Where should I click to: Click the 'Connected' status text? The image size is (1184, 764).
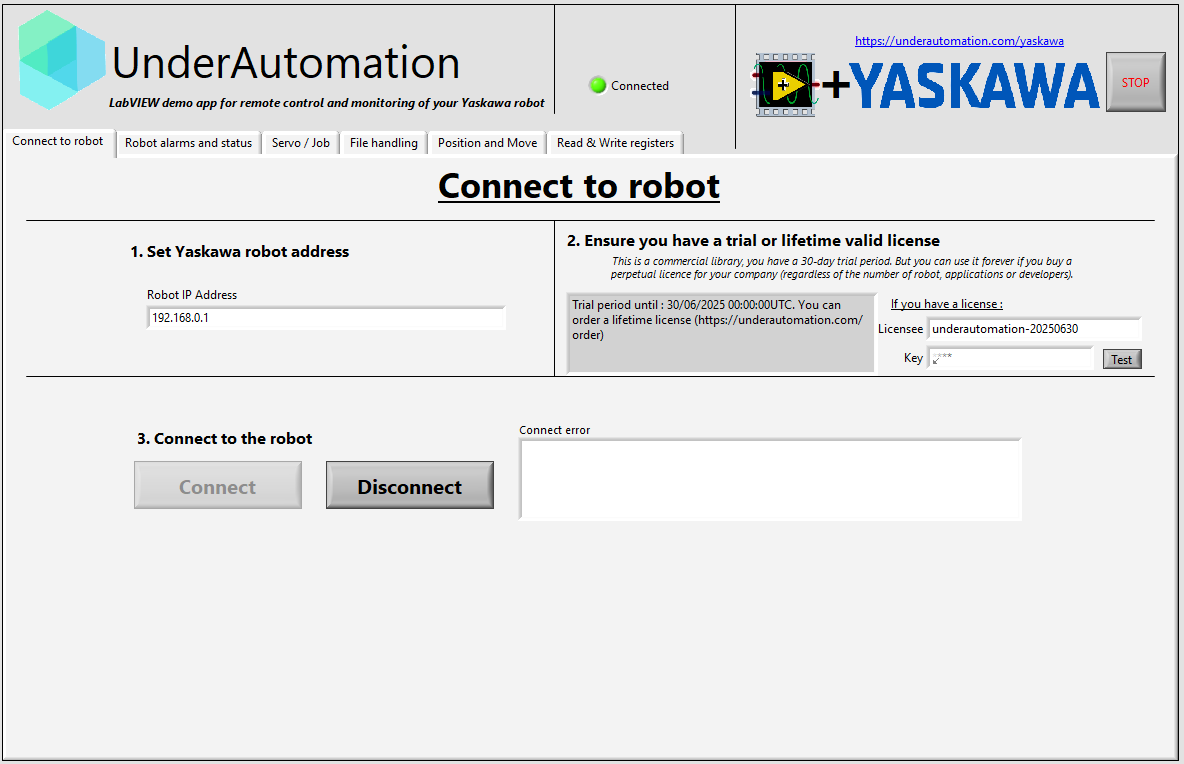coord(640,86)
